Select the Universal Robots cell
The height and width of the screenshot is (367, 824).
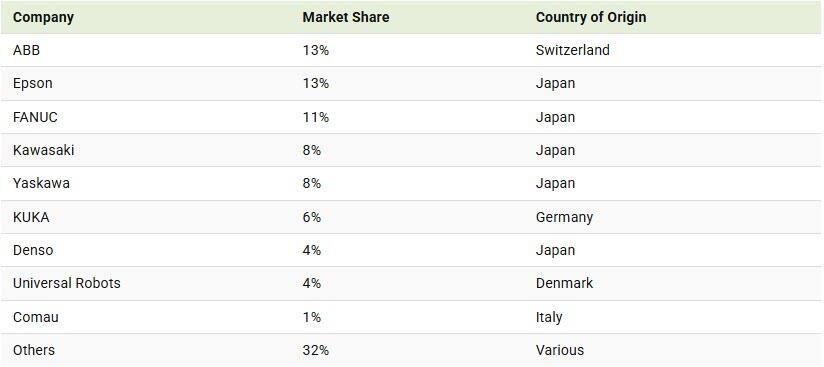[67, 283]
